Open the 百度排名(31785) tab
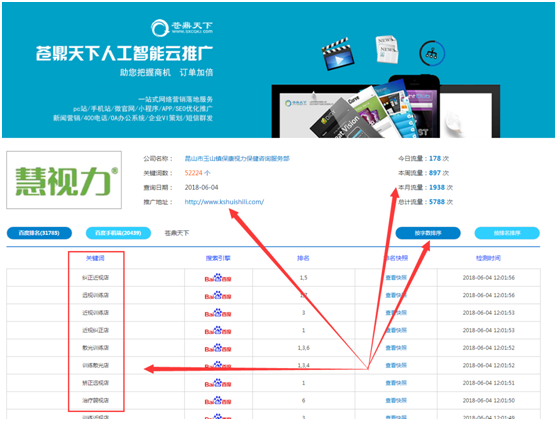 (x=39, y=233)
